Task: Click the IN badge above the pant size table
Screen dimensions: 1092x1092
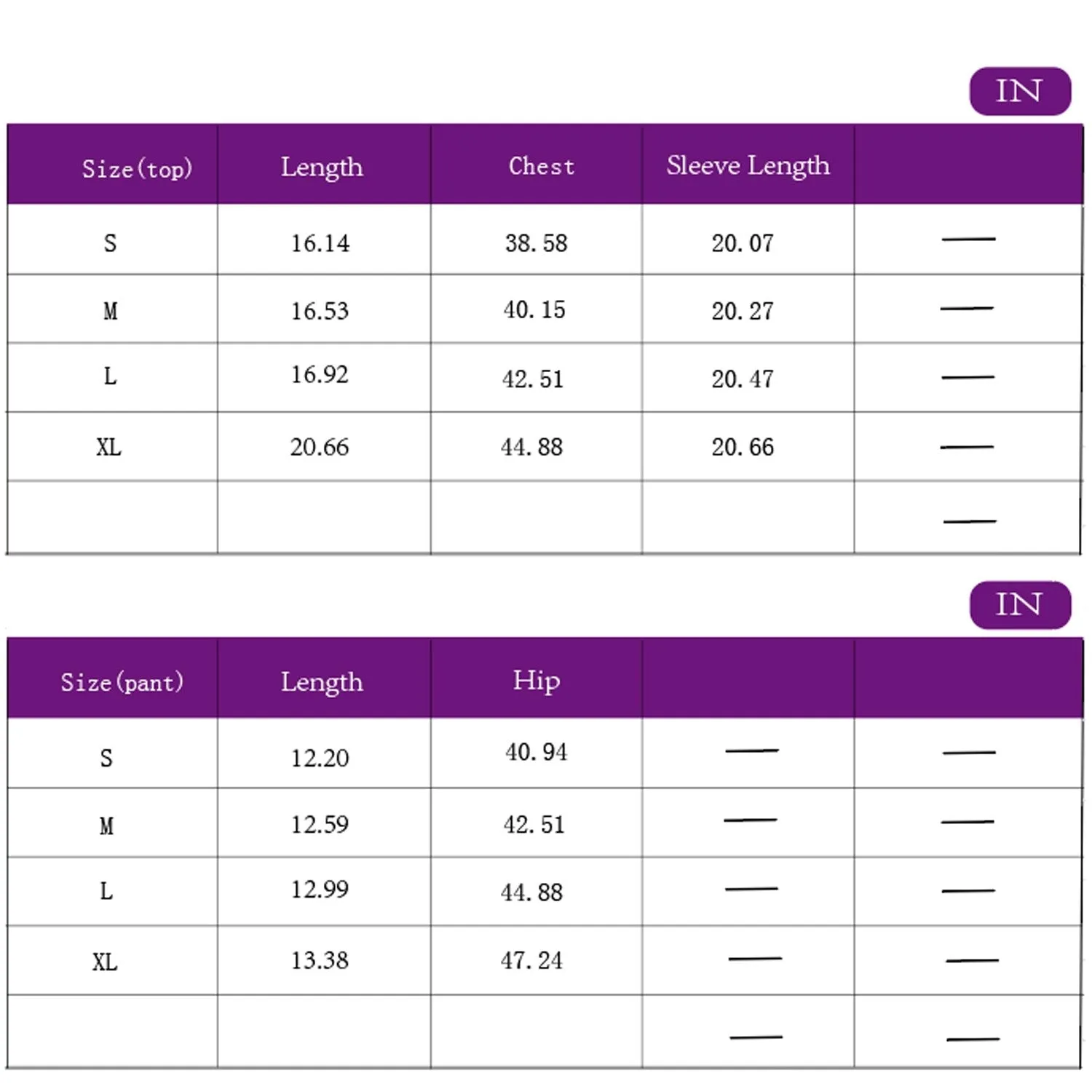Action: (1019, 605)
